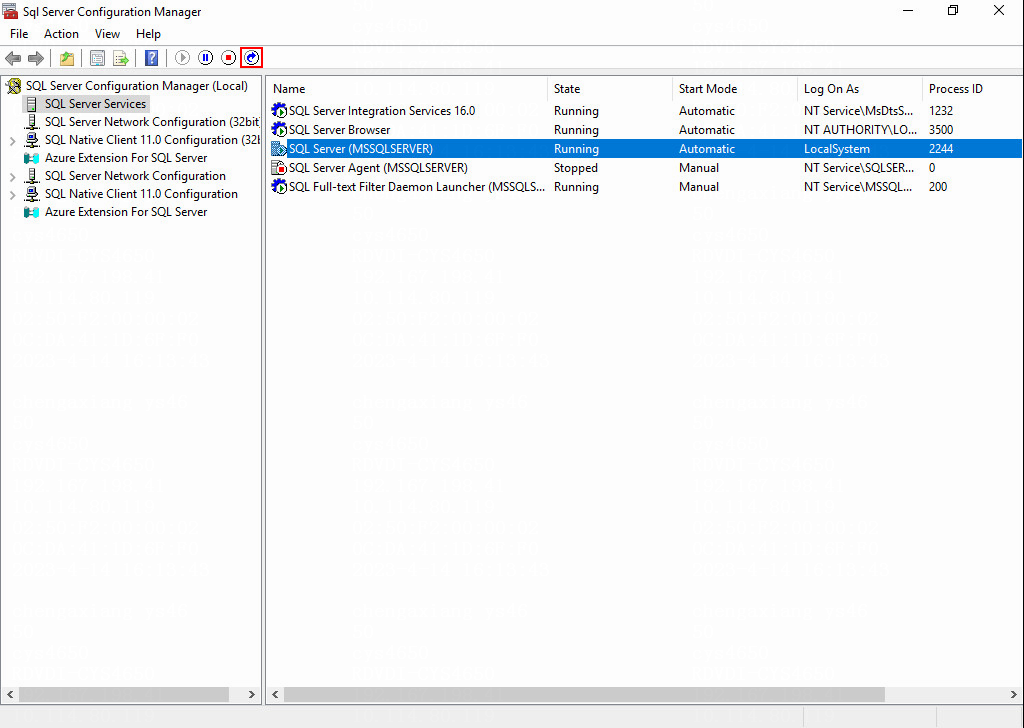The height and width of the screenshot is (728, 1024).
Task: Select the last Azure Extension For SQL Server node
Action: tap(126, 212)
